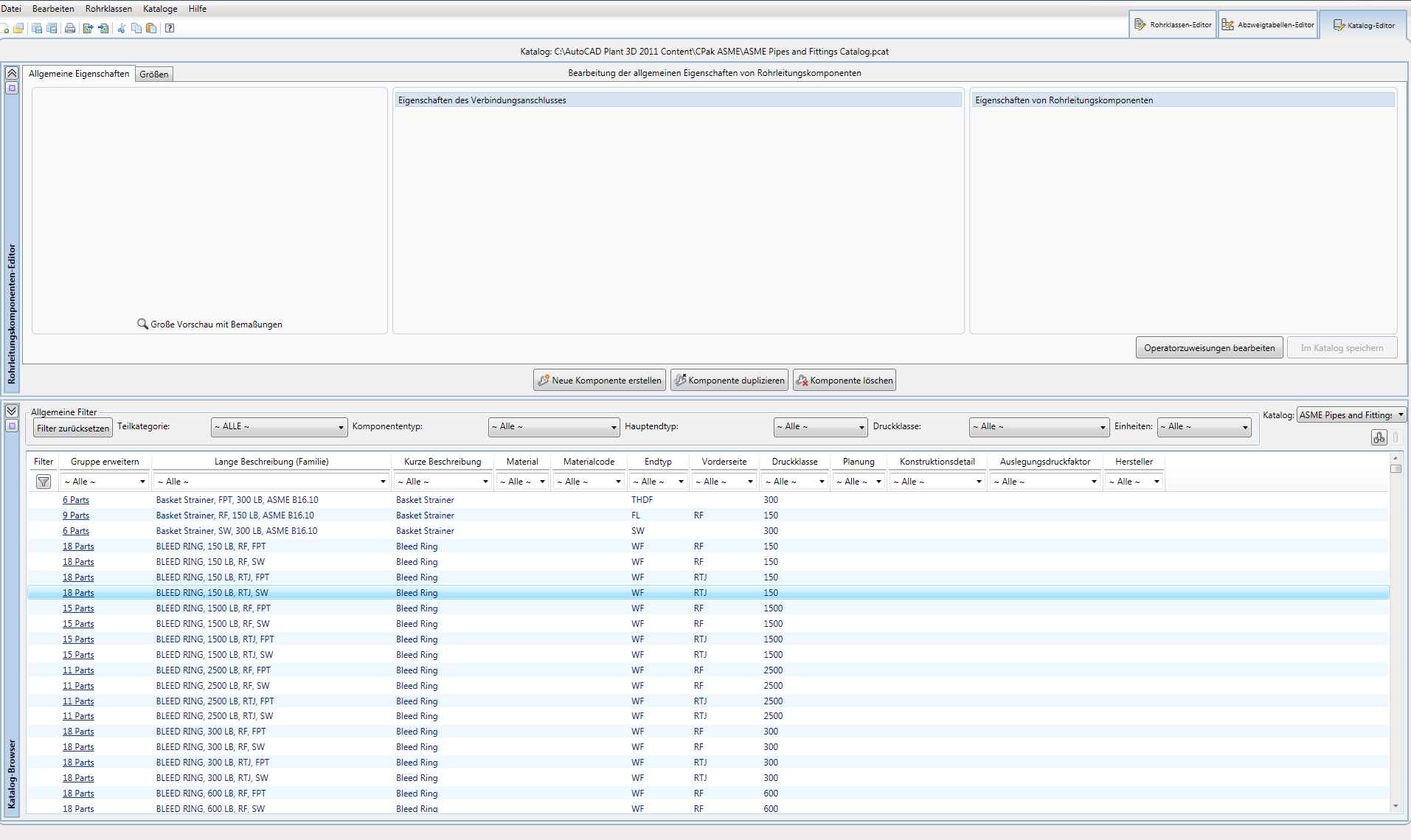Open the Material column filter dropdown

522,482
